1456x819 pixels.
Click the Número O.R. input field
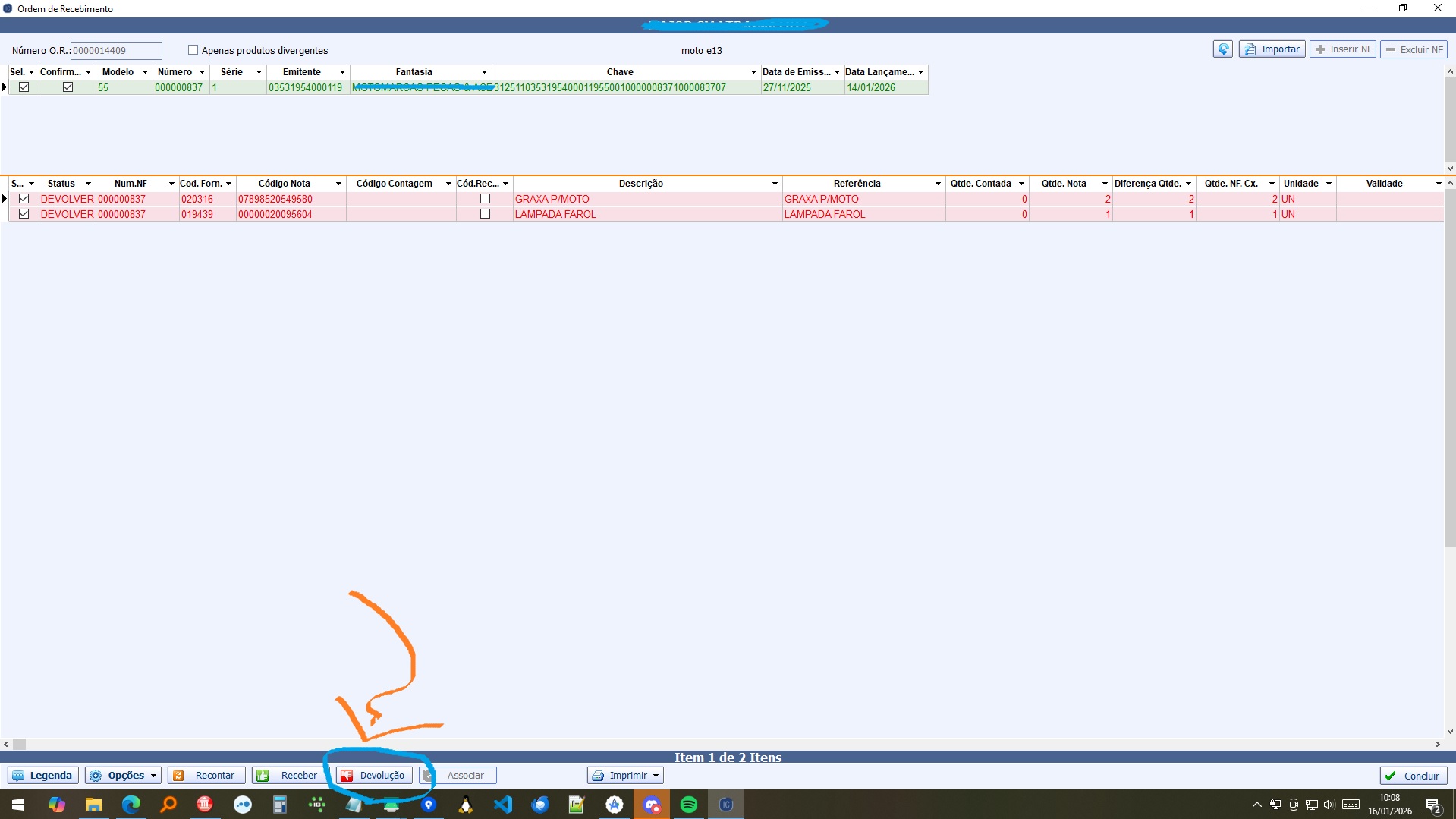point(116,51)
